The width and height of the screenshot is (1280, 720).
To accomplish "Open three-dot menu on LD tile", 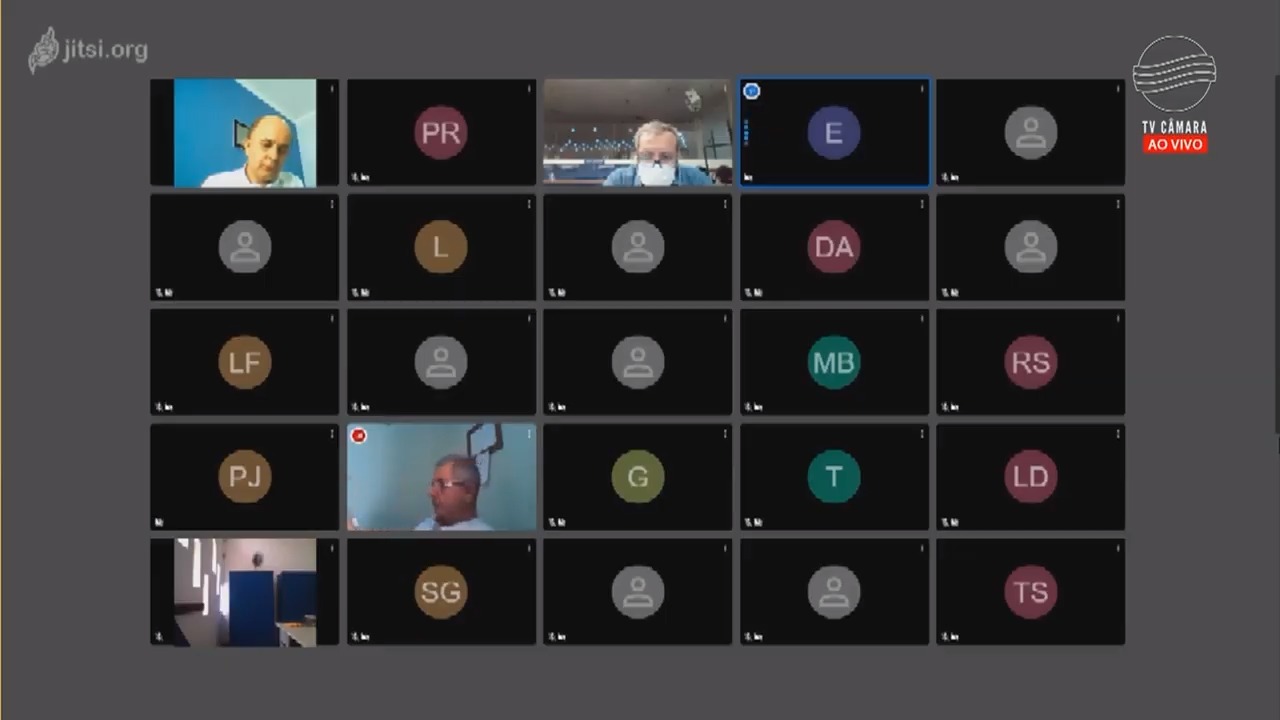I will pyautogui.click(x=1118, y=434).
